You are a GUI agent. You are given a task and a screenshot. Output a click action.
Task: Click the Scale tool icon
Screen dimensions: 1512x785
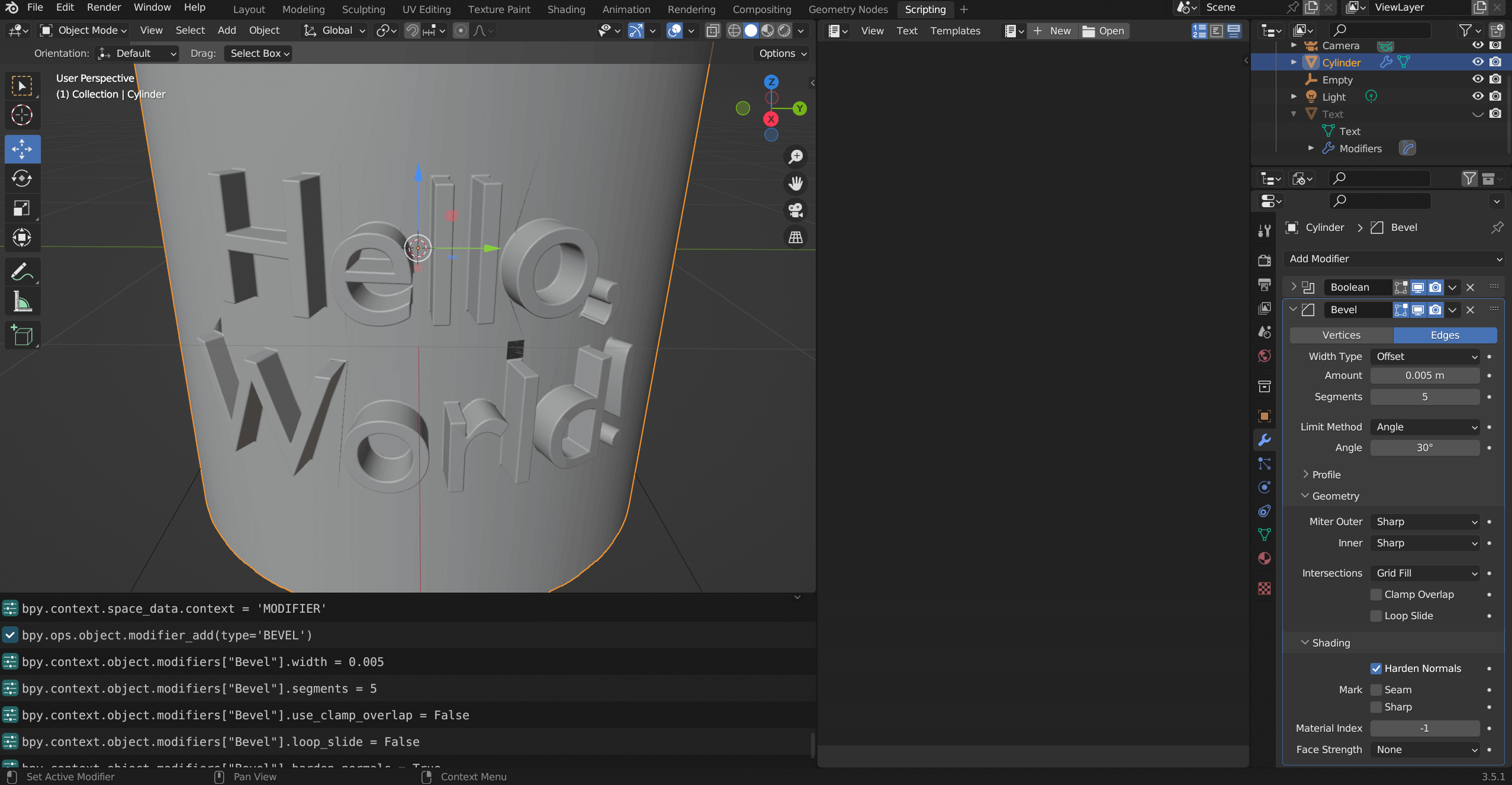pos(22,208)
